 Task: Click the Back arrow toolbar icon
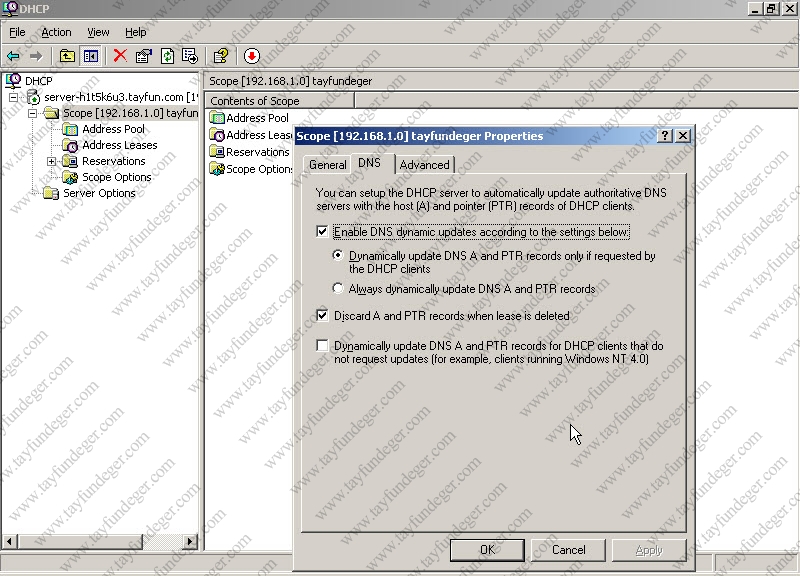click(13, 56)
